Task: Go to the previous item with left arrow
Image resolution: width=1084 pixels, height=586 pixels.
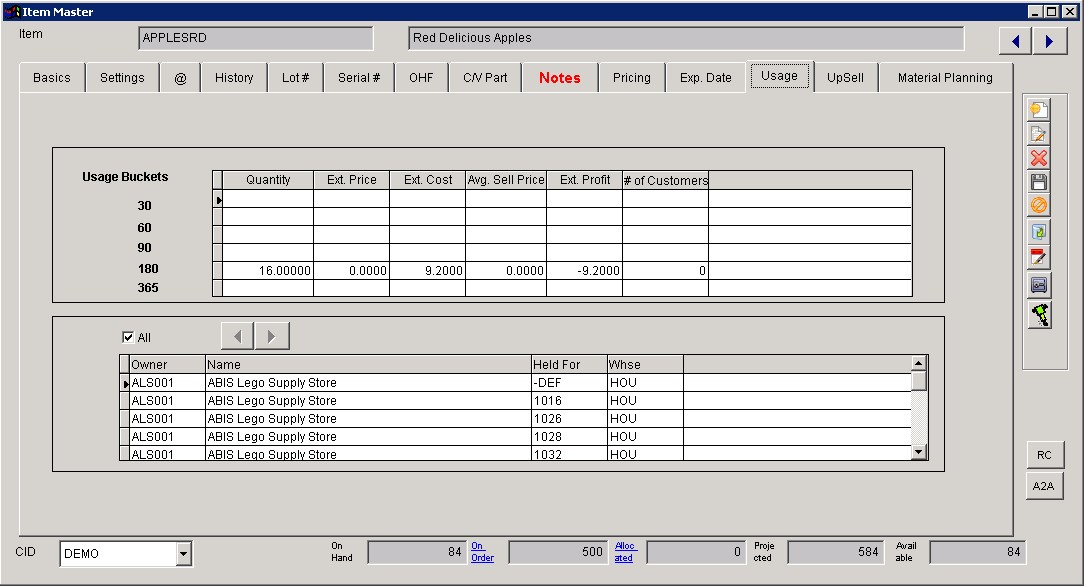Action: click(x=1016, y=41)
